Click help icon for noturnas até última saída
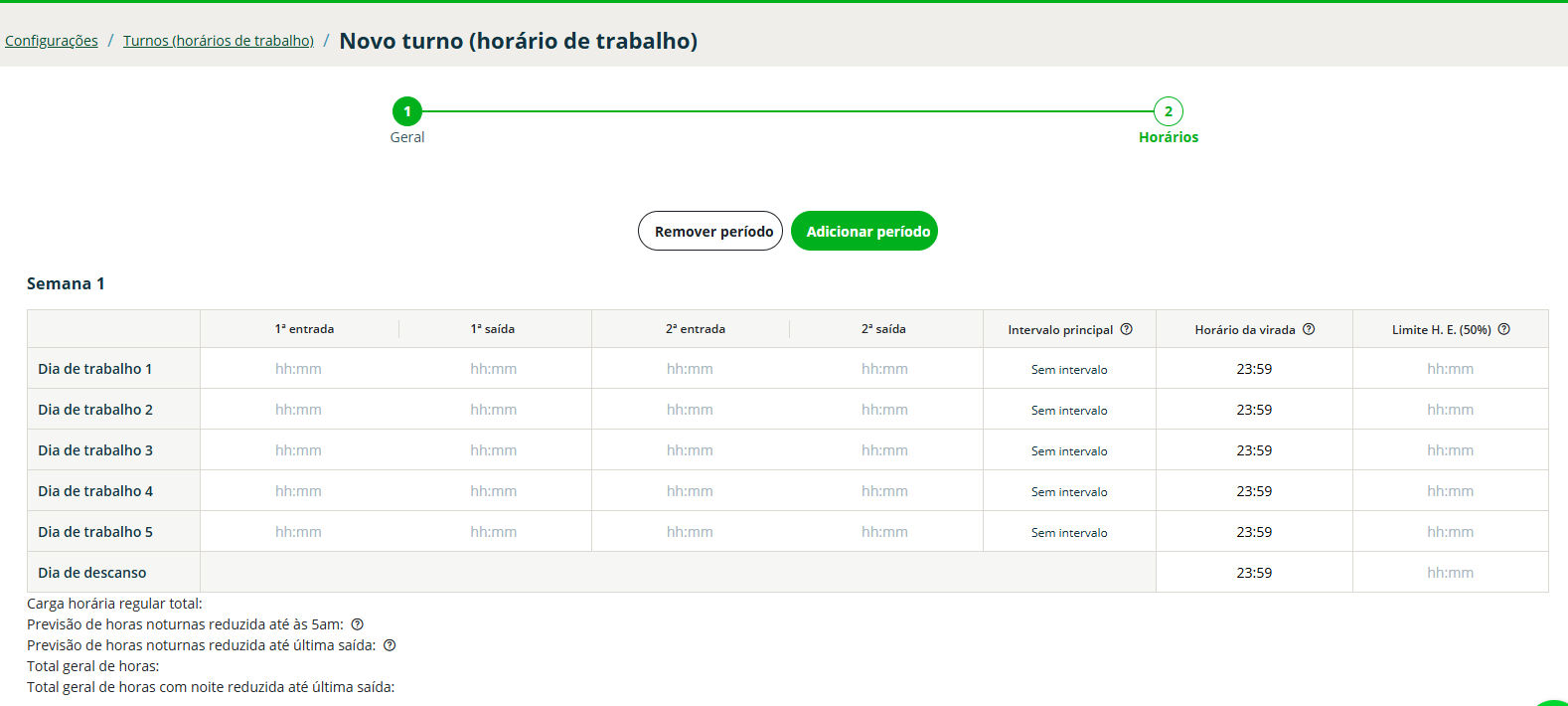This screenshot has width=1568, height=706. click(390, 645)
